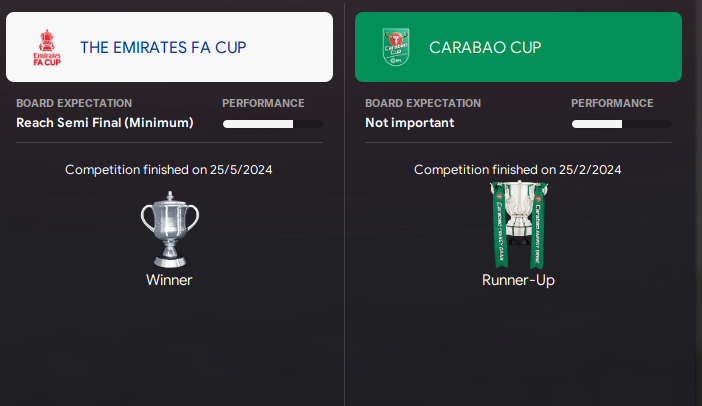This screenshot has height=406, width=702.
Task: Click the CARABAO CUP title text
Action: click(485, 47)
